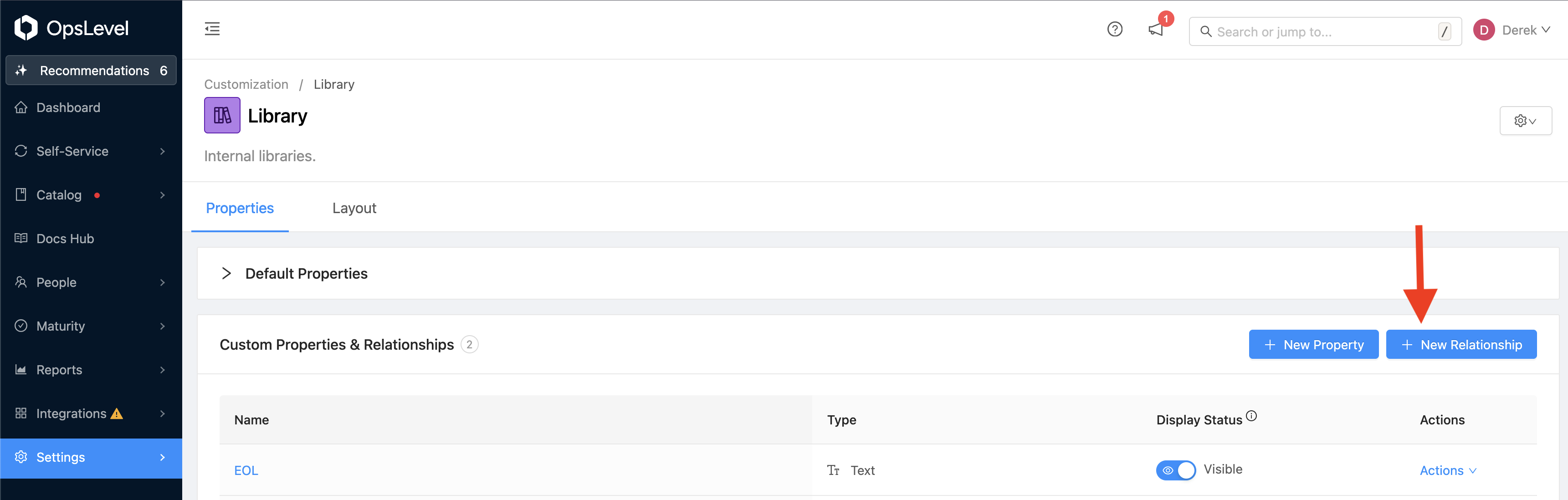Collapse the sidebar with the menu-fold icon
Screen dimensions: 1568x500
click(212, 29)
